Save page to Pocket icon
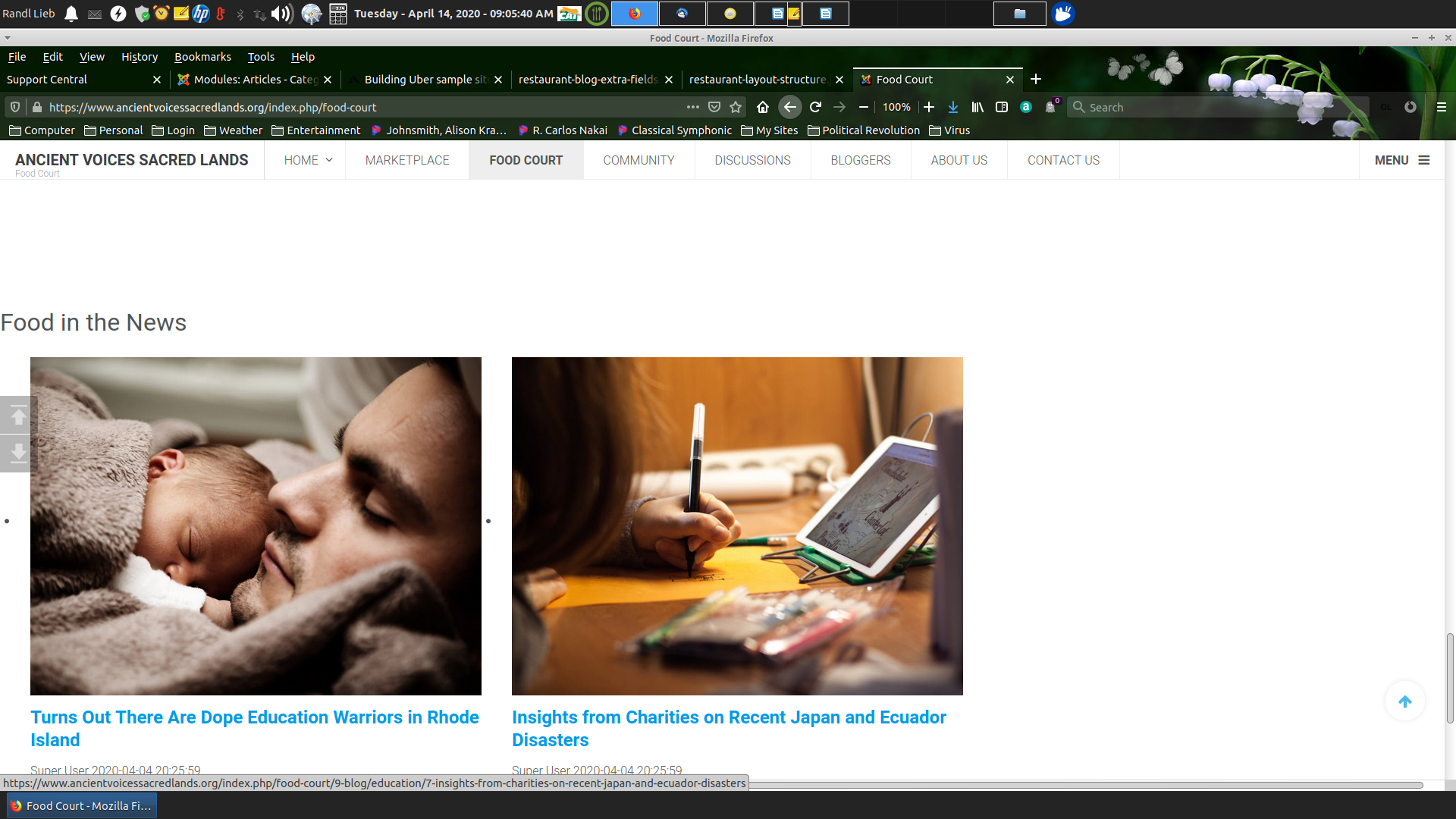 pos(714,107)
